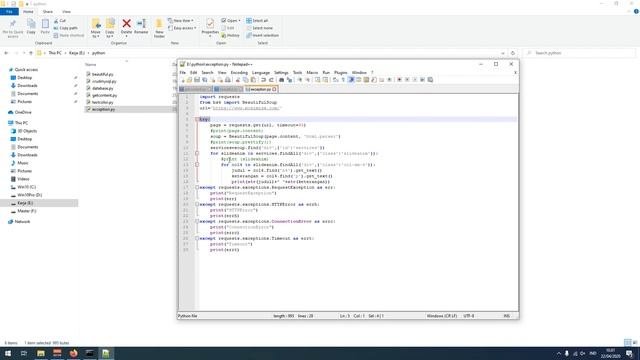
Task: Click the Open file icon in Notepad++ toolbar
Action: click(x=189, y=80)
